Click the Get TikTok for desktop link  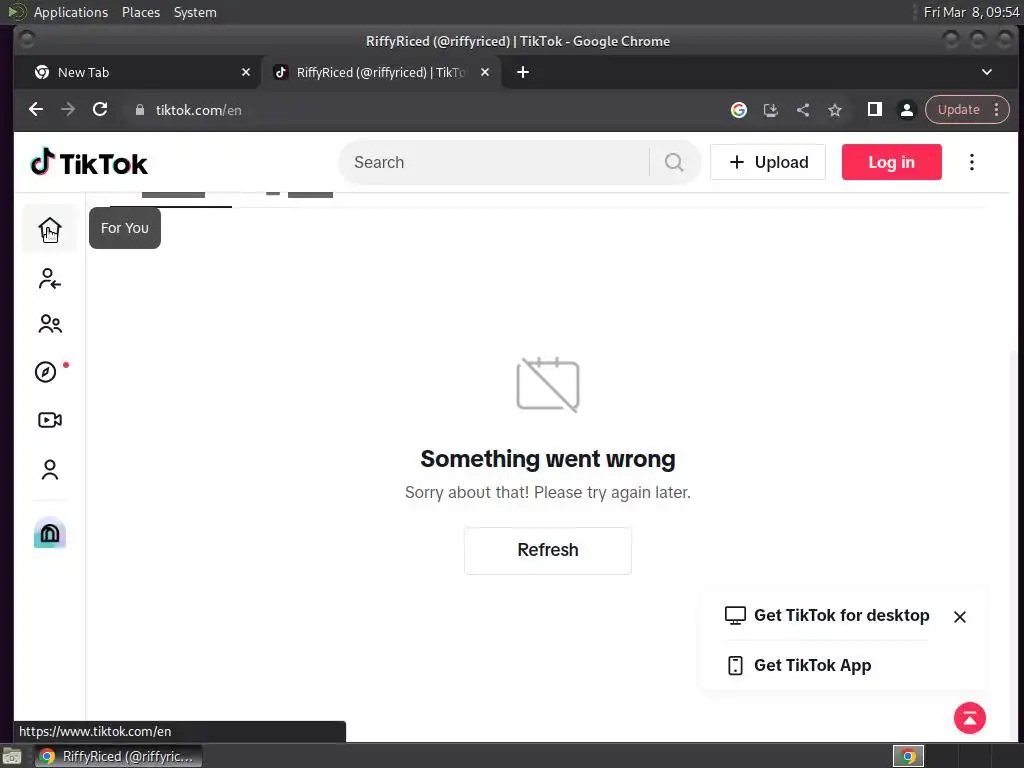pos(827,615)
